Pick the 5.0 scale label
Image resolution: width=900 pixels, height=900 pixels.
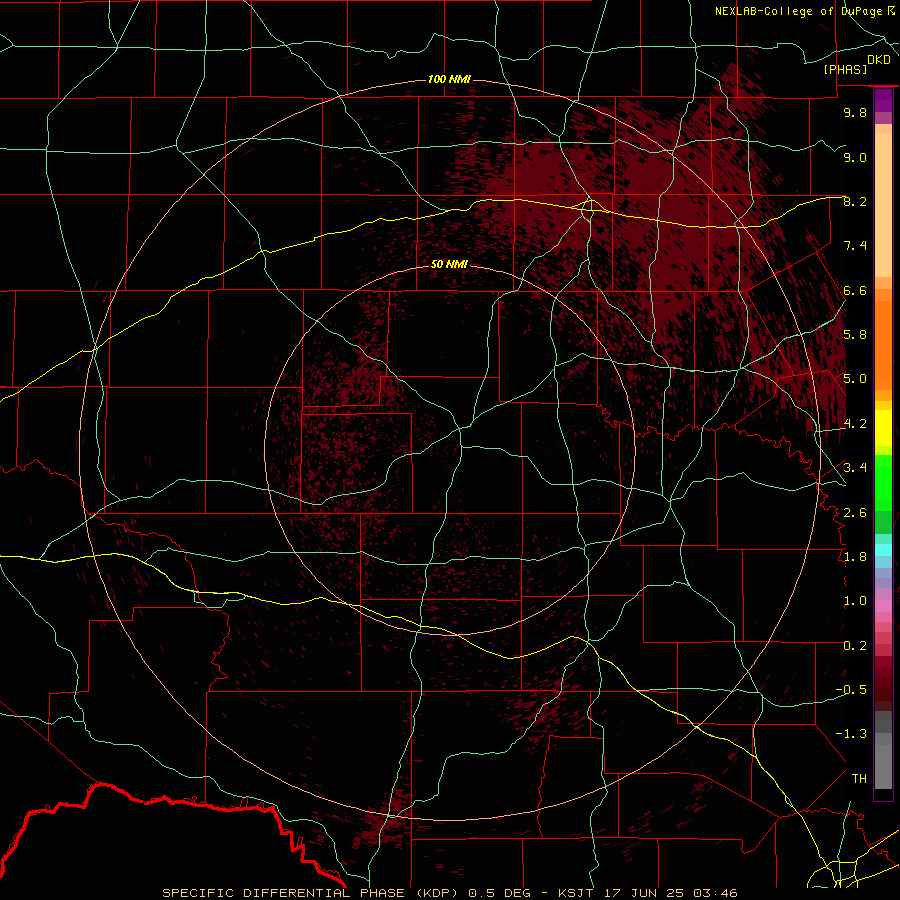855,379
